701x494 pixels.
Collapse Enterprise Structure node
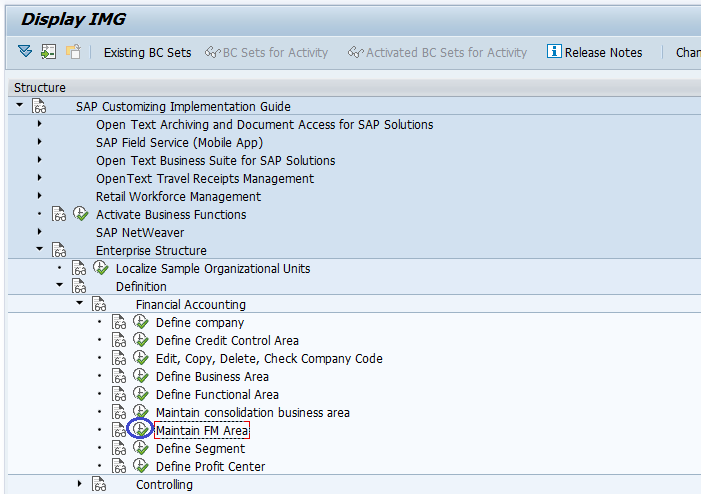[39, 249]
